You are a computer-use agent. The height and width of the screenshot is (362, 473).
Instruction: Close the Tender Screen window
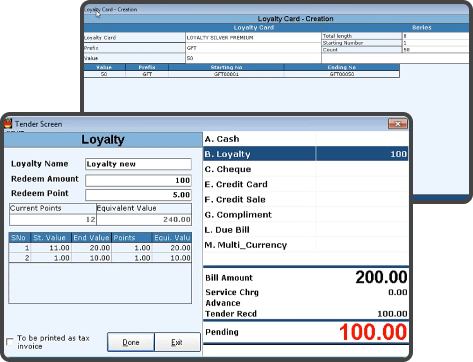[397, 124]
